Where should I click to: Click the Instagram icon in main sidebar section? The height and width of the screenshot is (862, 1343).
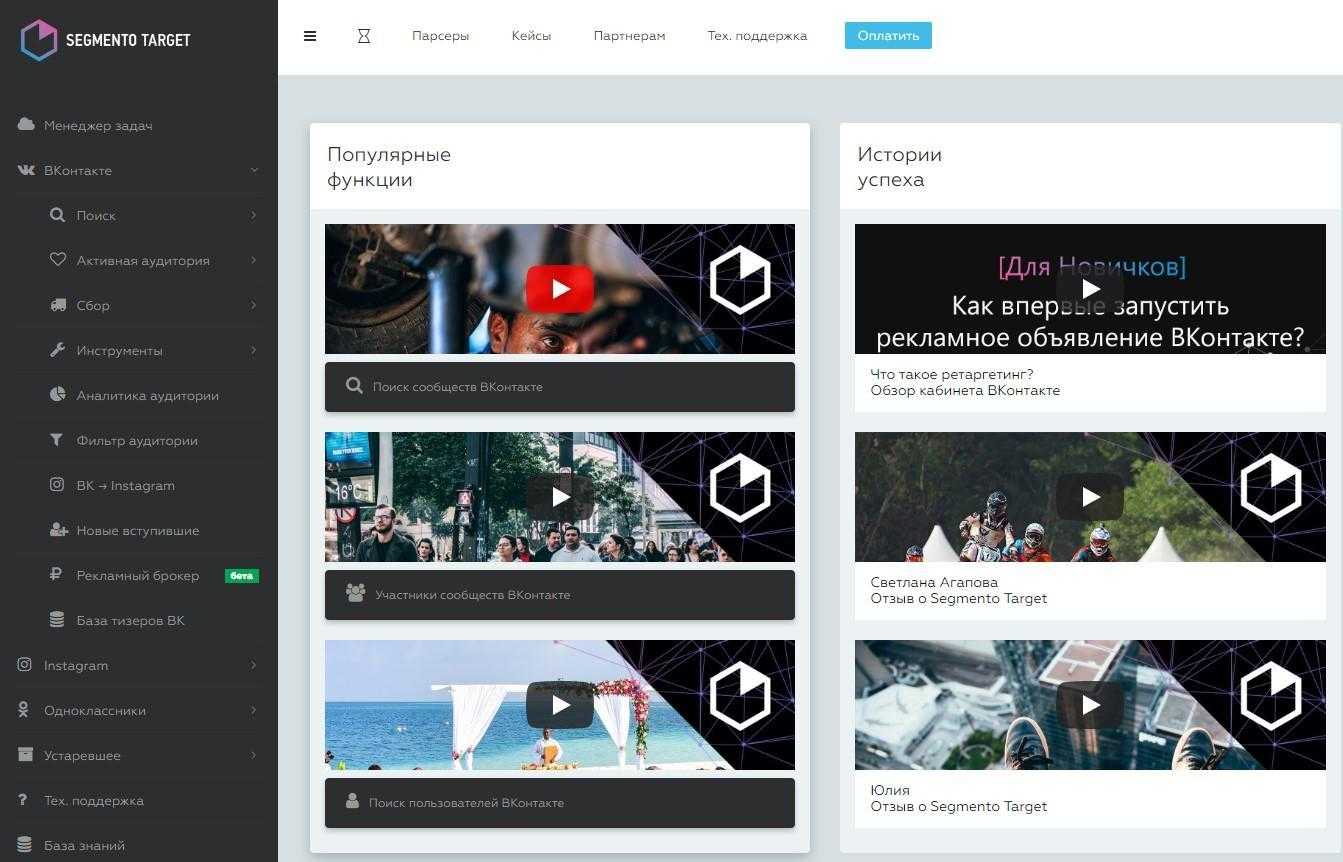coord(25,665)
